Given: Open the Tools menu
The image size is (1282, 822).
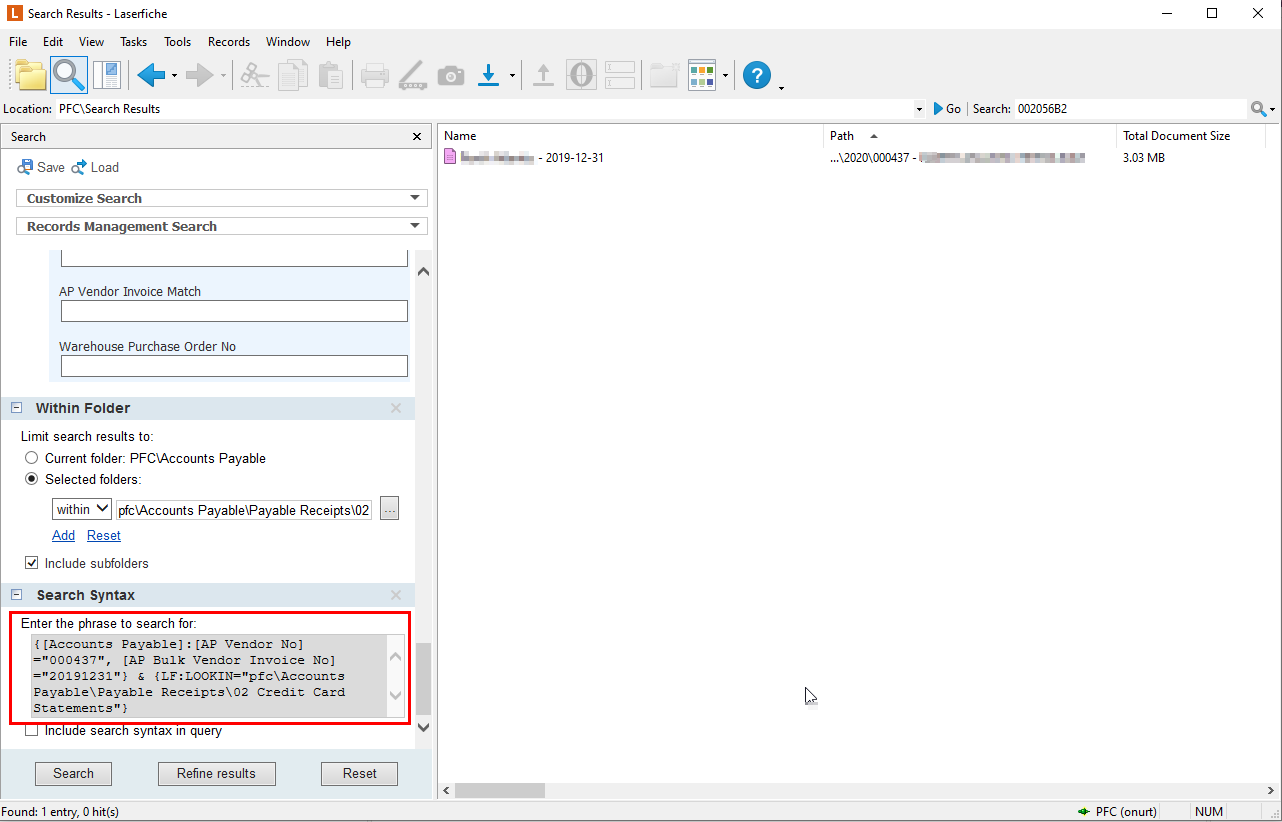Looking at the screenshot, I should [177, 42].
